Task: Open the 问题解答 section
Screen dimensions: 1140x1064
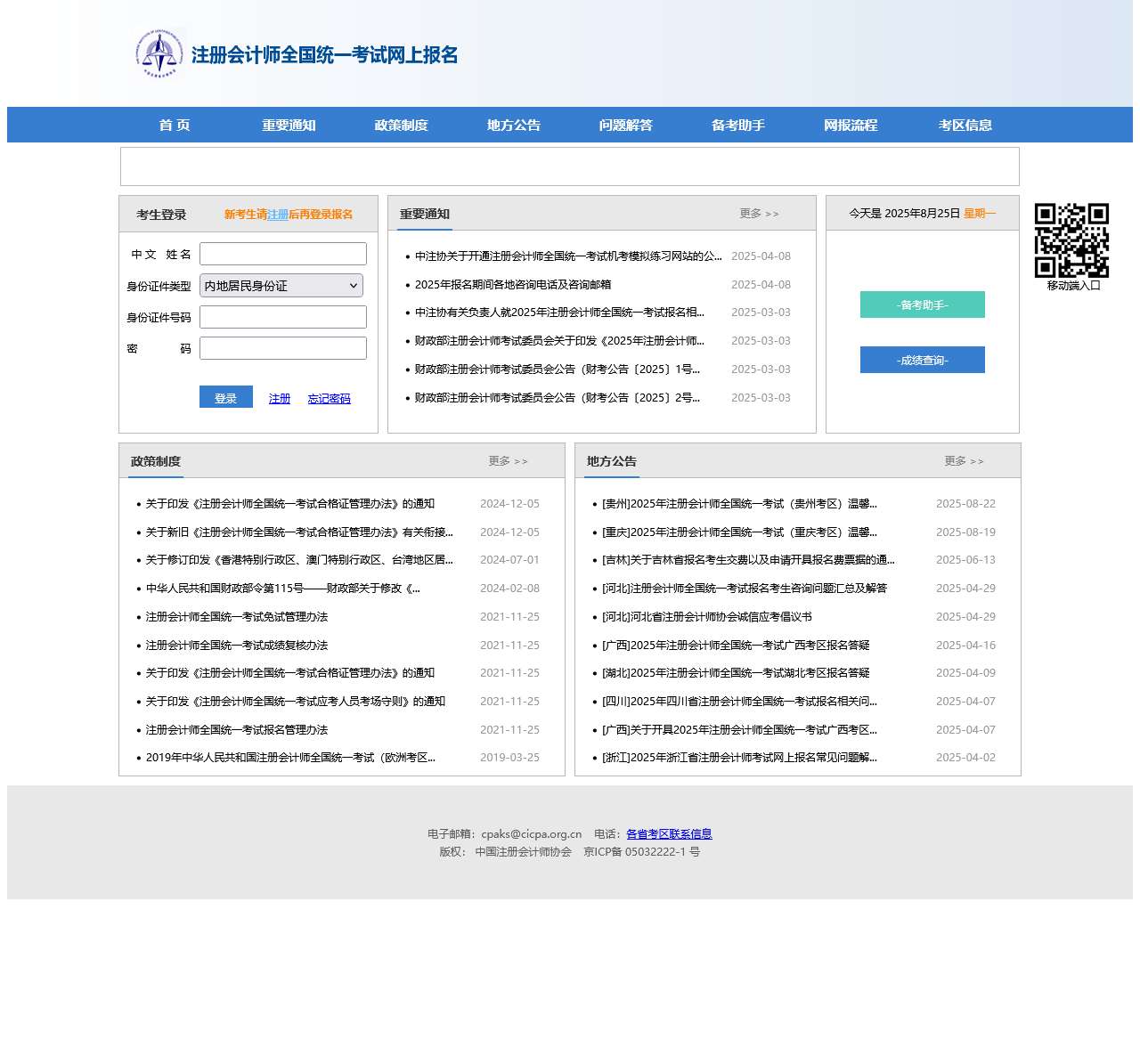Action: (x=624, y=125)
